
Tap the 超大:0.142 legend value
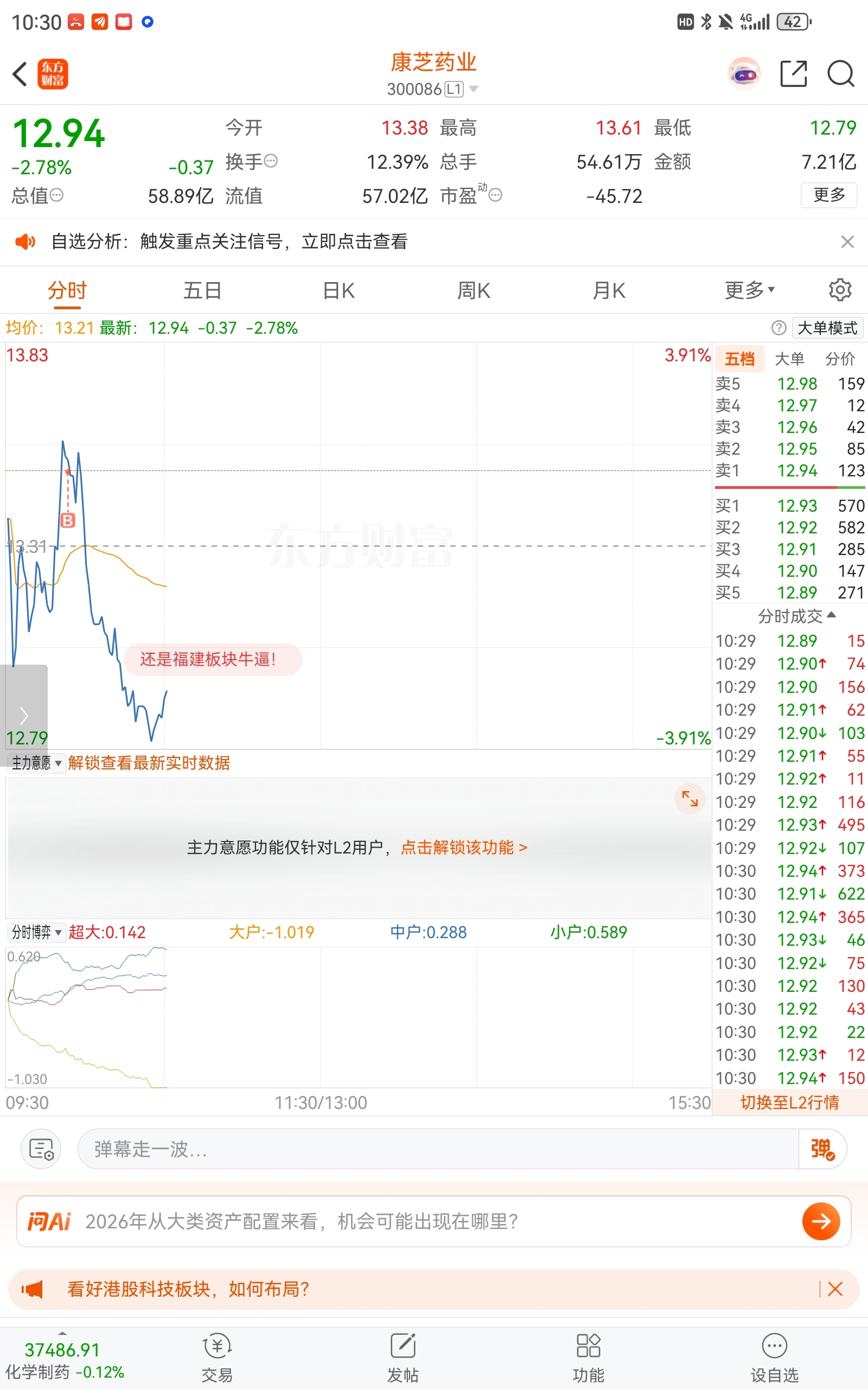pos(107,932)
